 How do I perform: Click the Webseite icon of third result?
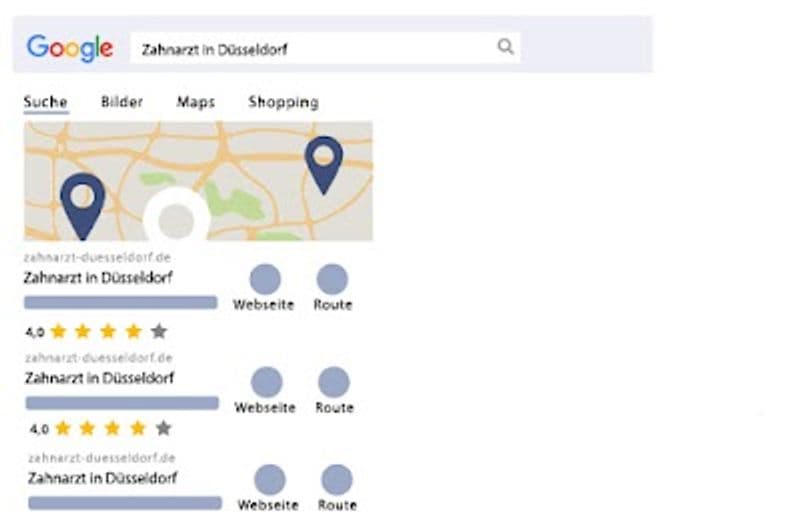click(269, 480)
